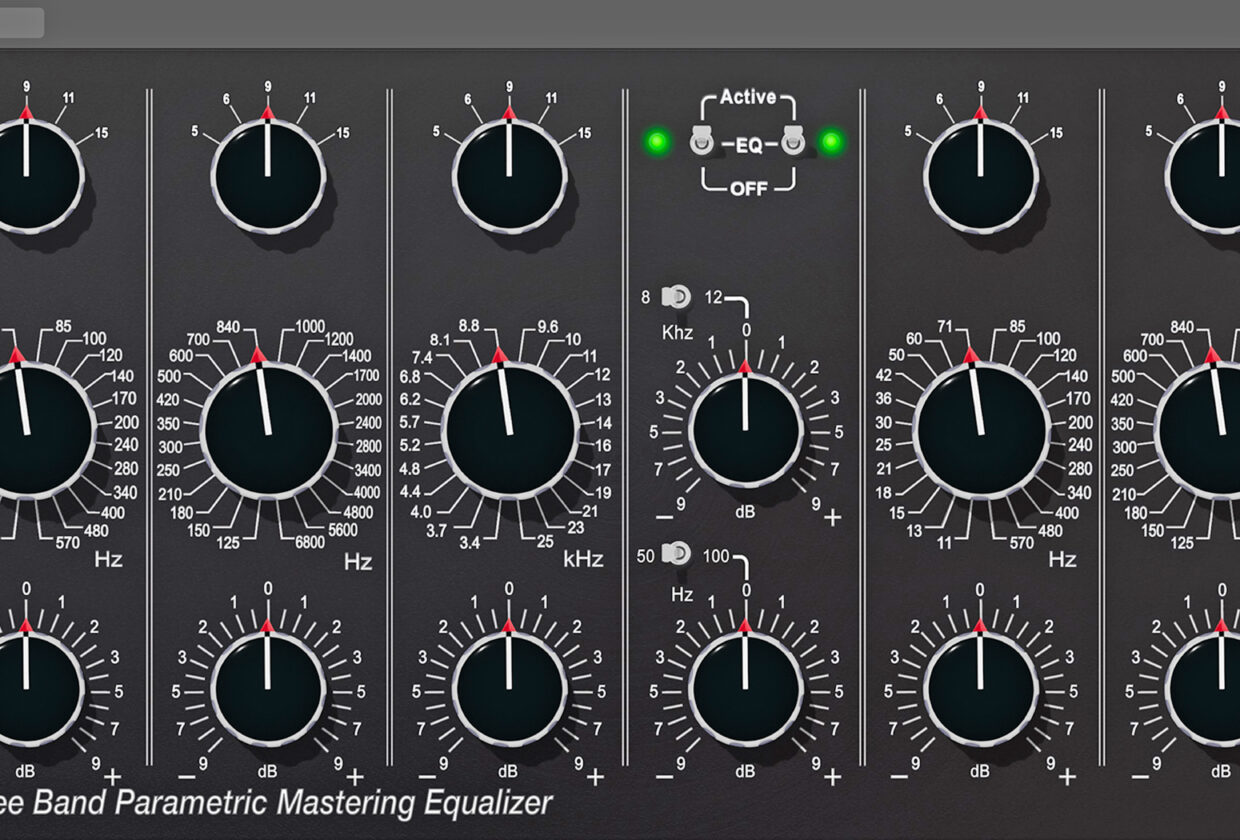Click the green LED right of EQ switches
The width and height of the screenshot is (1240, 840).
[x=831, y=142]
